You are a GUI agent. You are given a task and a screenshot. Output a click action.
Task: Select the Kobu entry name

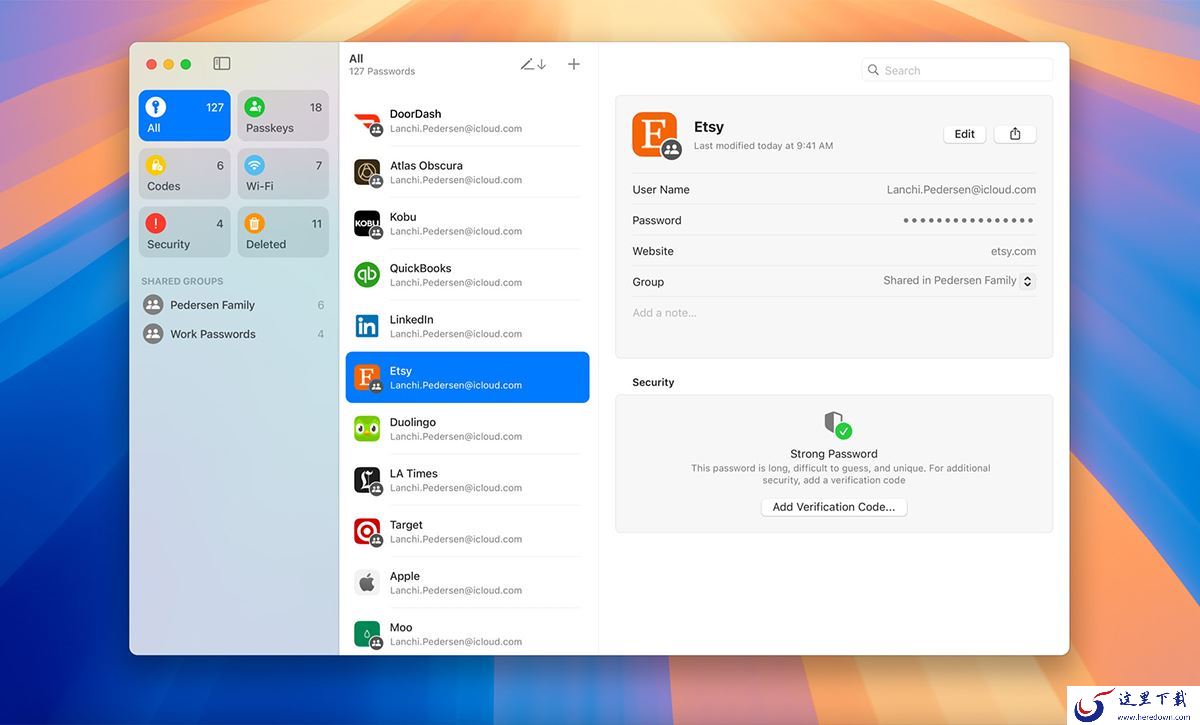click(403, 217)
